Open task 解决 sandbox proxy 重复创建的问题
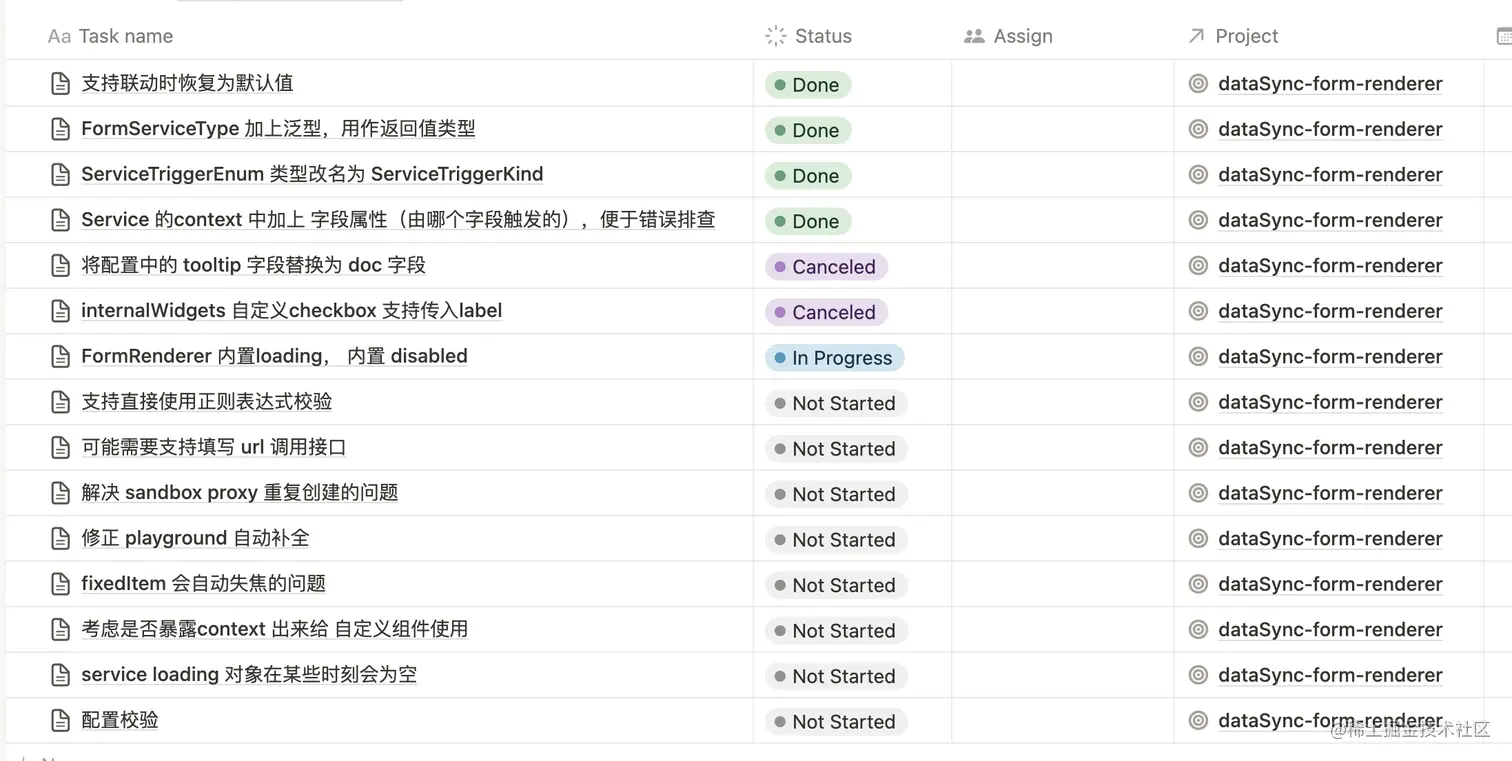 point(240,492)
